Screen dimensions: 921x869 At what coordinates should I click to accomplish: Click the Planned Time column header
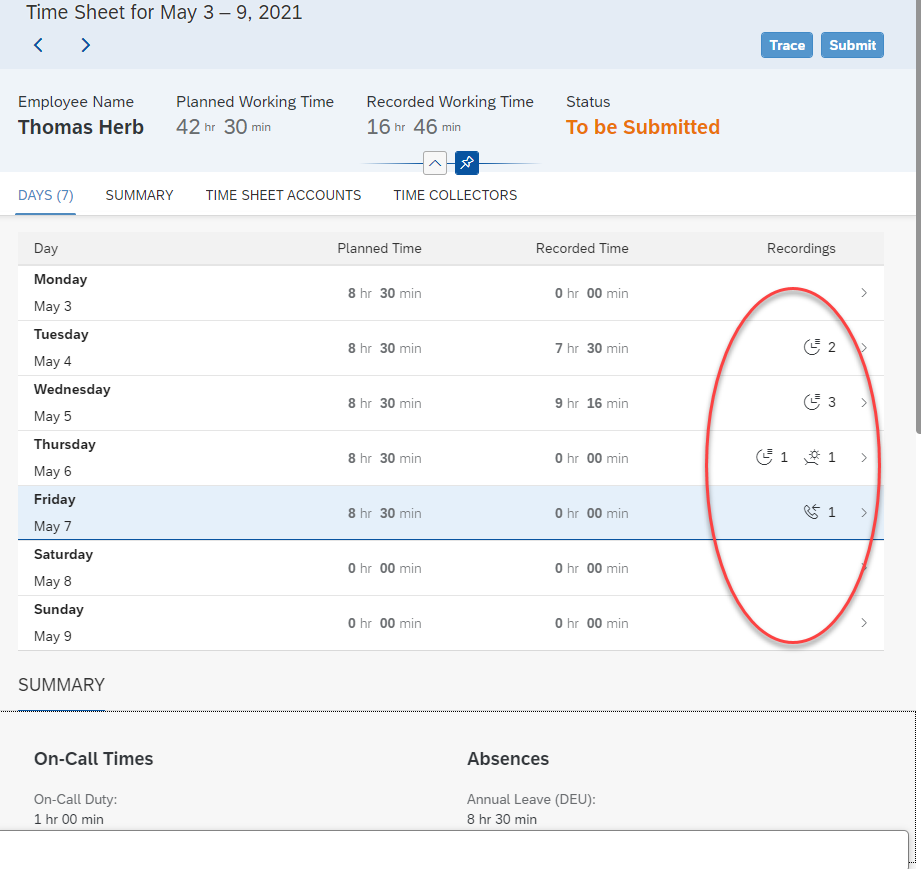click(379, 249)
